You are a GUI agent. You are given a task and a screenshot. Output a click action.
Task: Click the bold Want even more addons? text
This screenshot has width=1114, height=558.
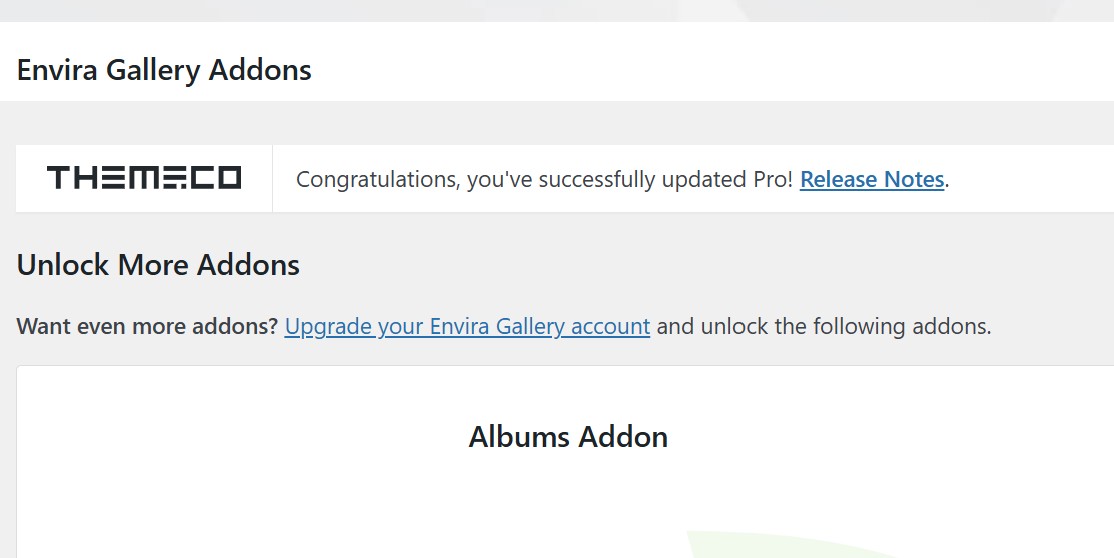(147, 327)
